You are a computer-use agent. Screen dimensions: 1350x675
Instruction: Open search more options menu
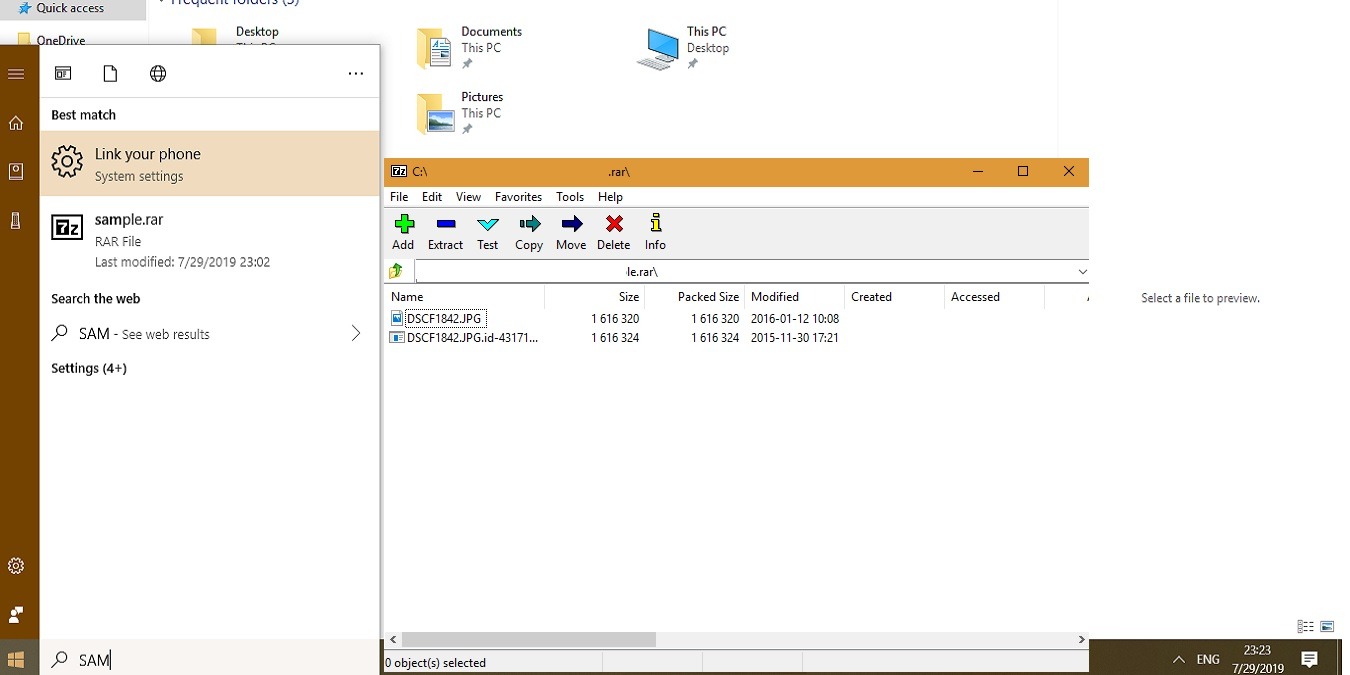[356, 72]
